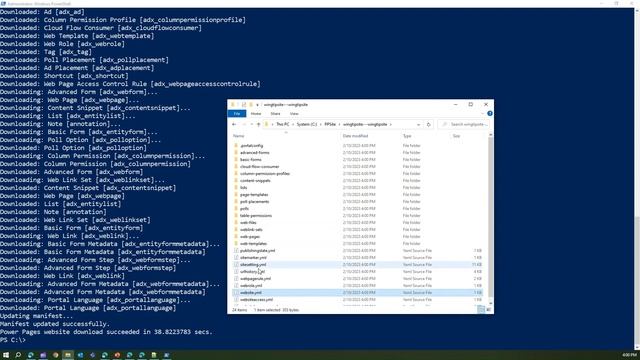Click the Explorer title bar folder icon
The image size is (640, 360).
point(233,104)
